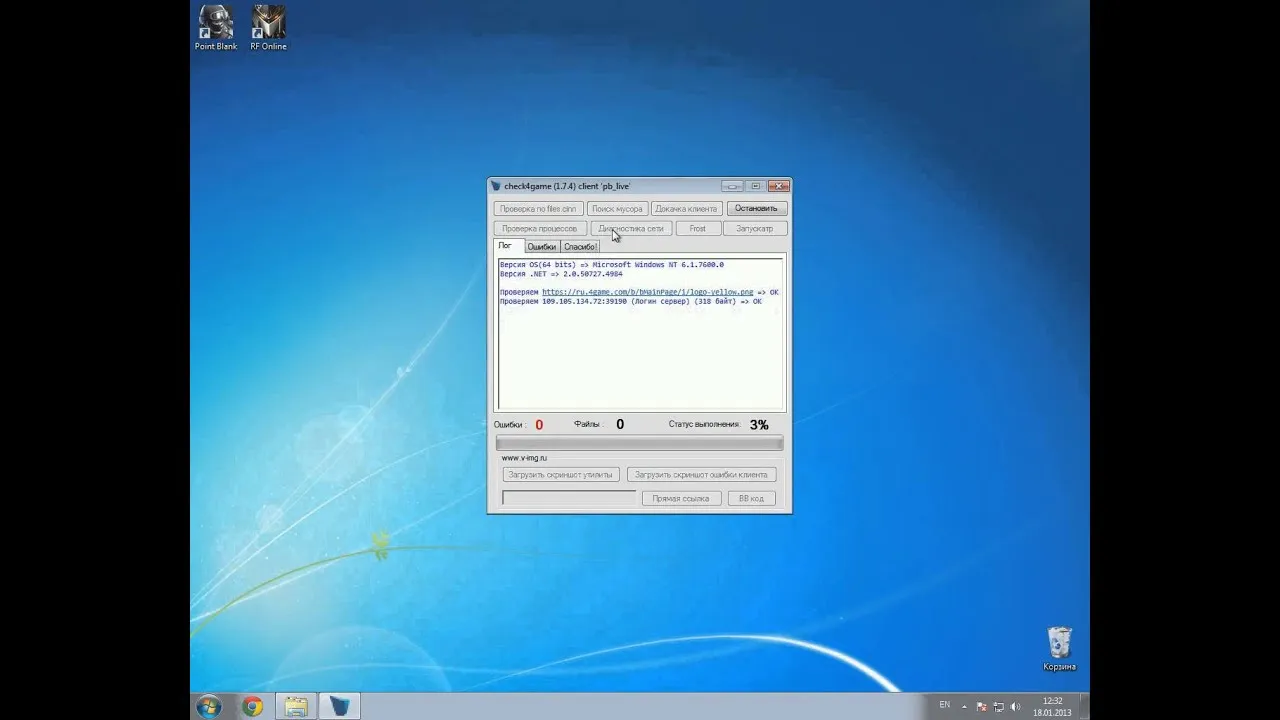Select the check4game taskbar button
The image size is (1280, 720).
tap(340, 706)
